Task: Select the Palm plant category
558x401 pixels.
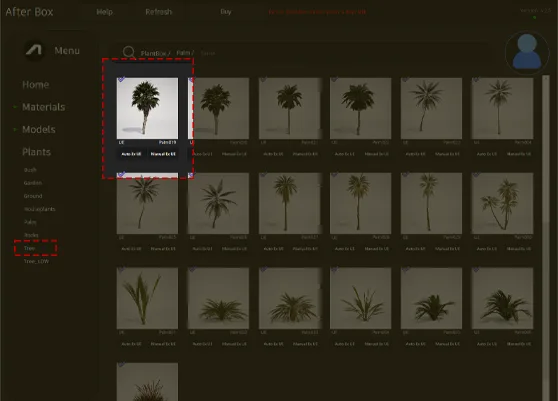Action: pyautogui.click(x=30, y=222)
